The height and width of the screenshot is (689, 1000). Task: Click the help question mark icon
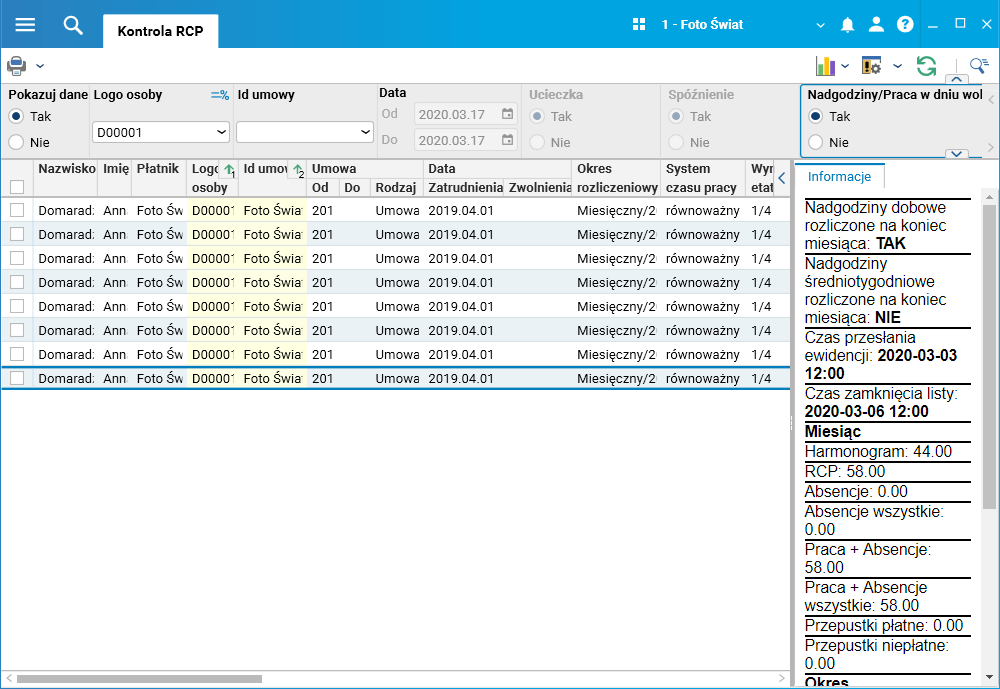tap(905, 25)
